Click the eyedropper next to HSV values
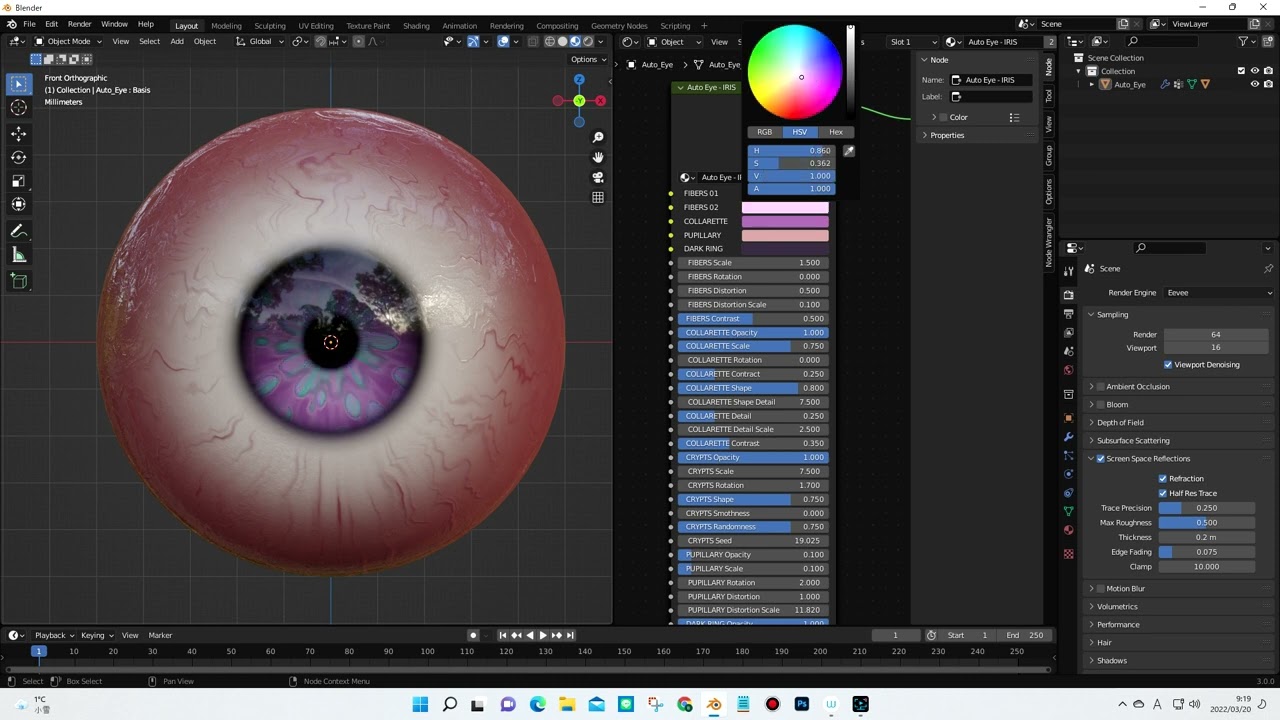1280x720 pixels. pyautogui.click(x=849, y=151)
